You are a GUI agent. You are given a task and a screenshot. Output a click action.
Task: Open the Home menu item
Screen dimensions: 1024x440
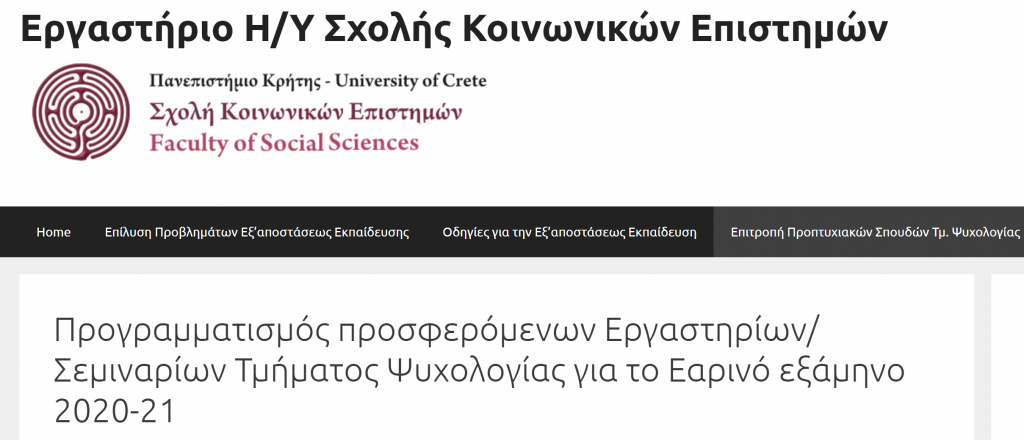click(x=54, y=232)
